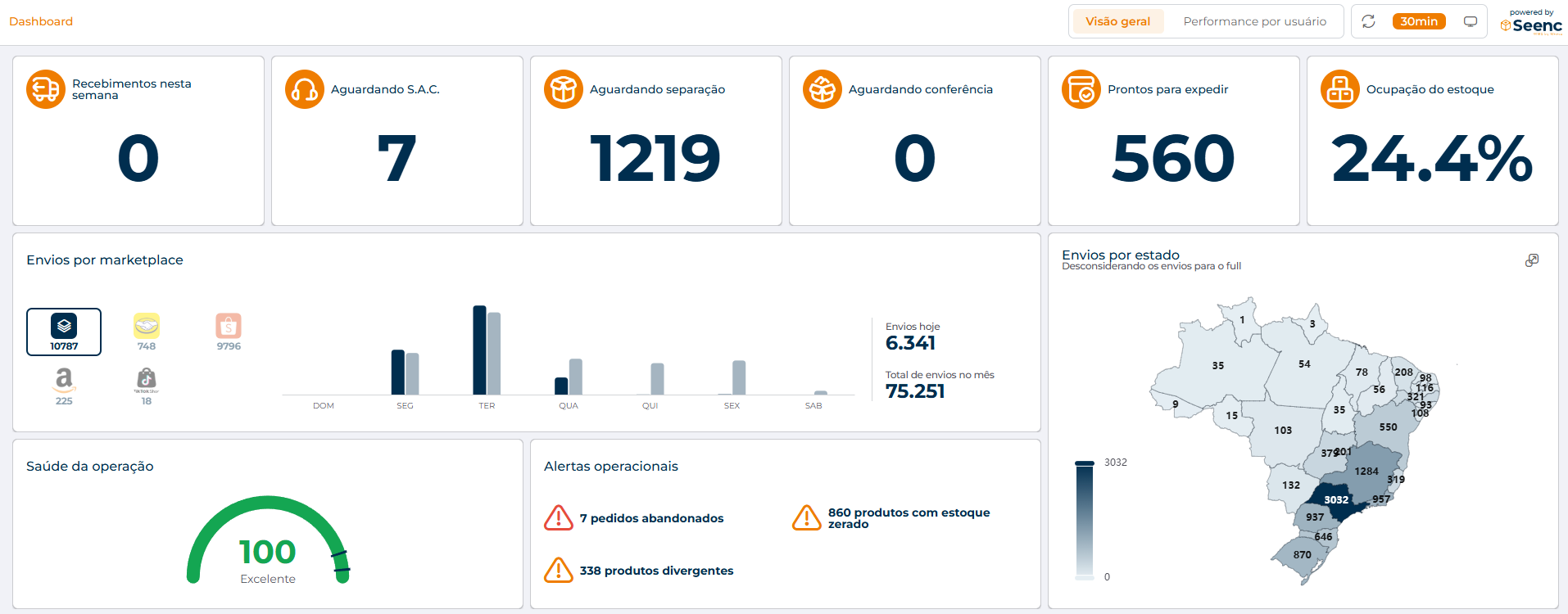Screen dimensions: 1568x614
Task: Click the state labeled 550 on map
Action: point(1388,427)
